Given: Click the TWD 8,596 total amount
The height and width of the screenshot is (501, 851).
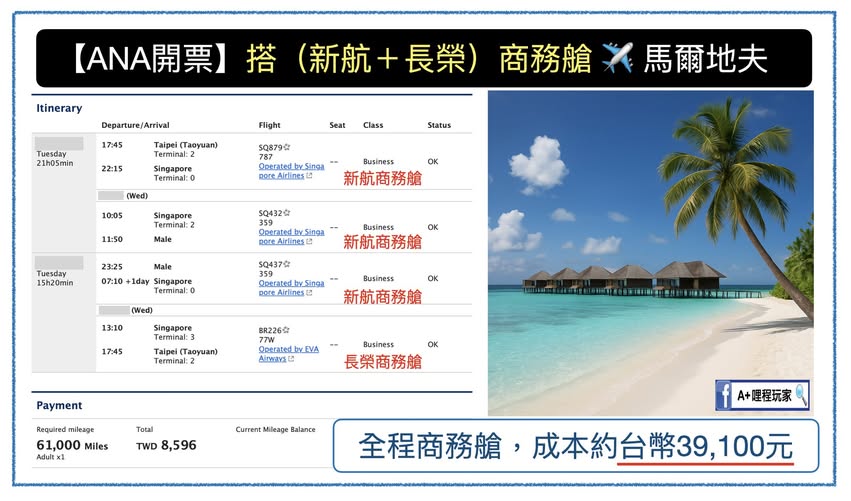Looking at the screenshot, I should click(166, 446).
